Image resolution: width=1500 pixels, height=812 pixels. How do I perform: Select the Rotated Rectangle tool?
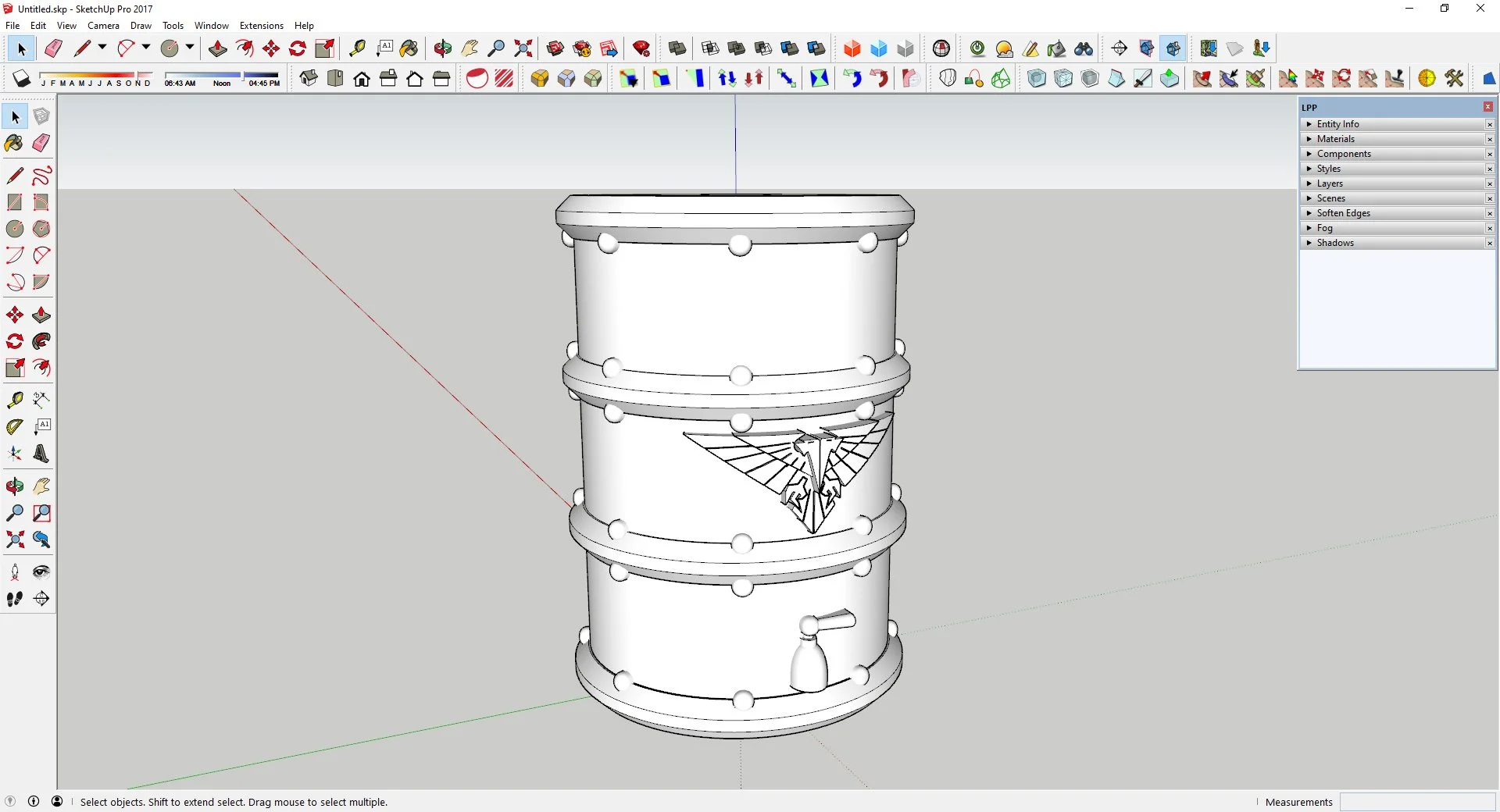(41, 202)
